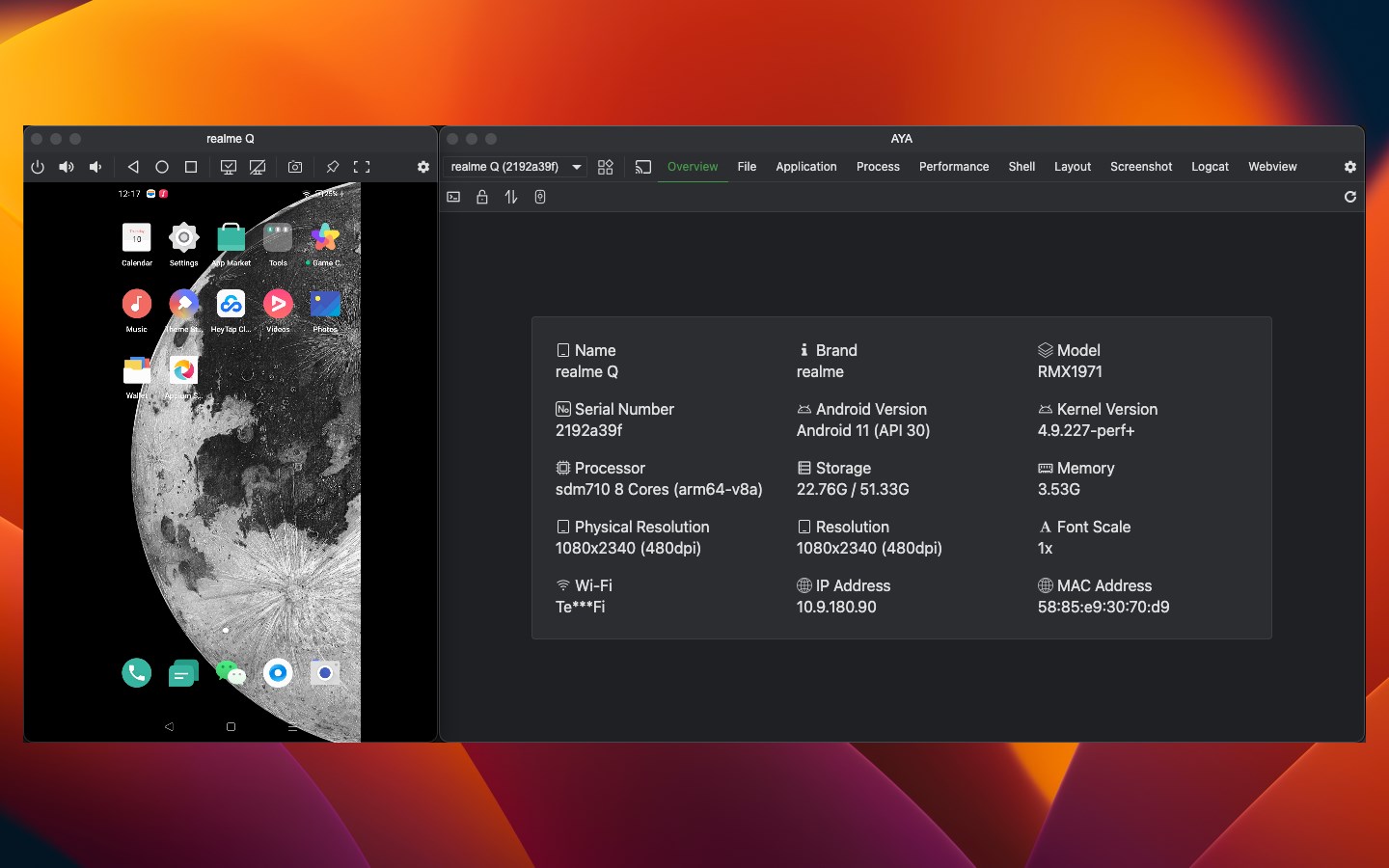Click the kernel version 4.9.227-perf+
Screen dimensions: 1389x868
(1086, 430)
